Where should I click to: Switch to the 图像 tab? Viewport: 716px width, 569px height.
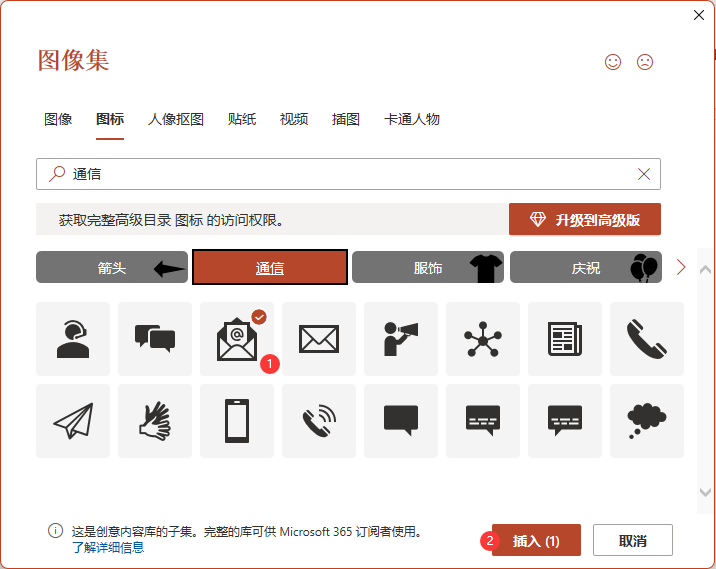point(58,119)
